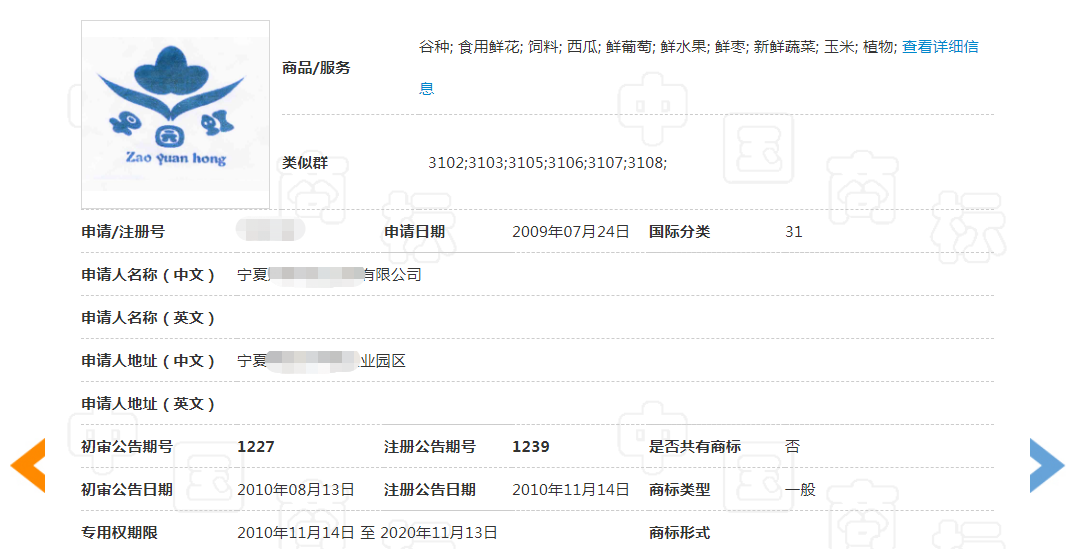Open the Zao yuan hong trademark image

175,114
